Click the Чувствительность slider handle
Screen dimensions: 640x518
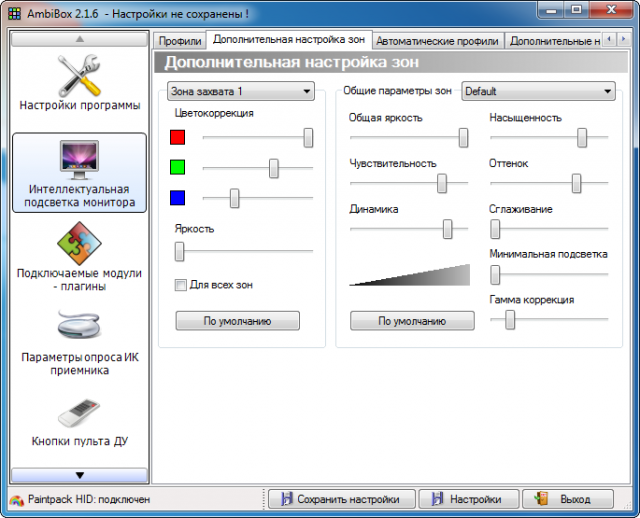(x=442, y=183)
